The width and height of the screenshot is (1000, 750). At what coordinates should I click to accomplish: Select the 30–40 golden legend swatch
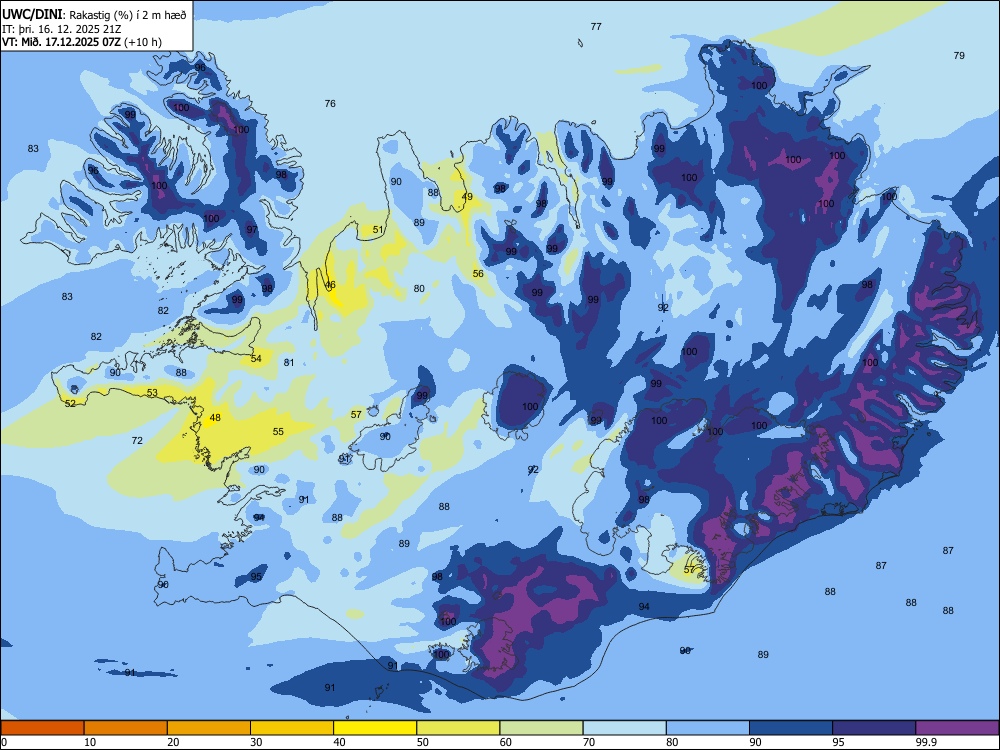coord(292,728)
